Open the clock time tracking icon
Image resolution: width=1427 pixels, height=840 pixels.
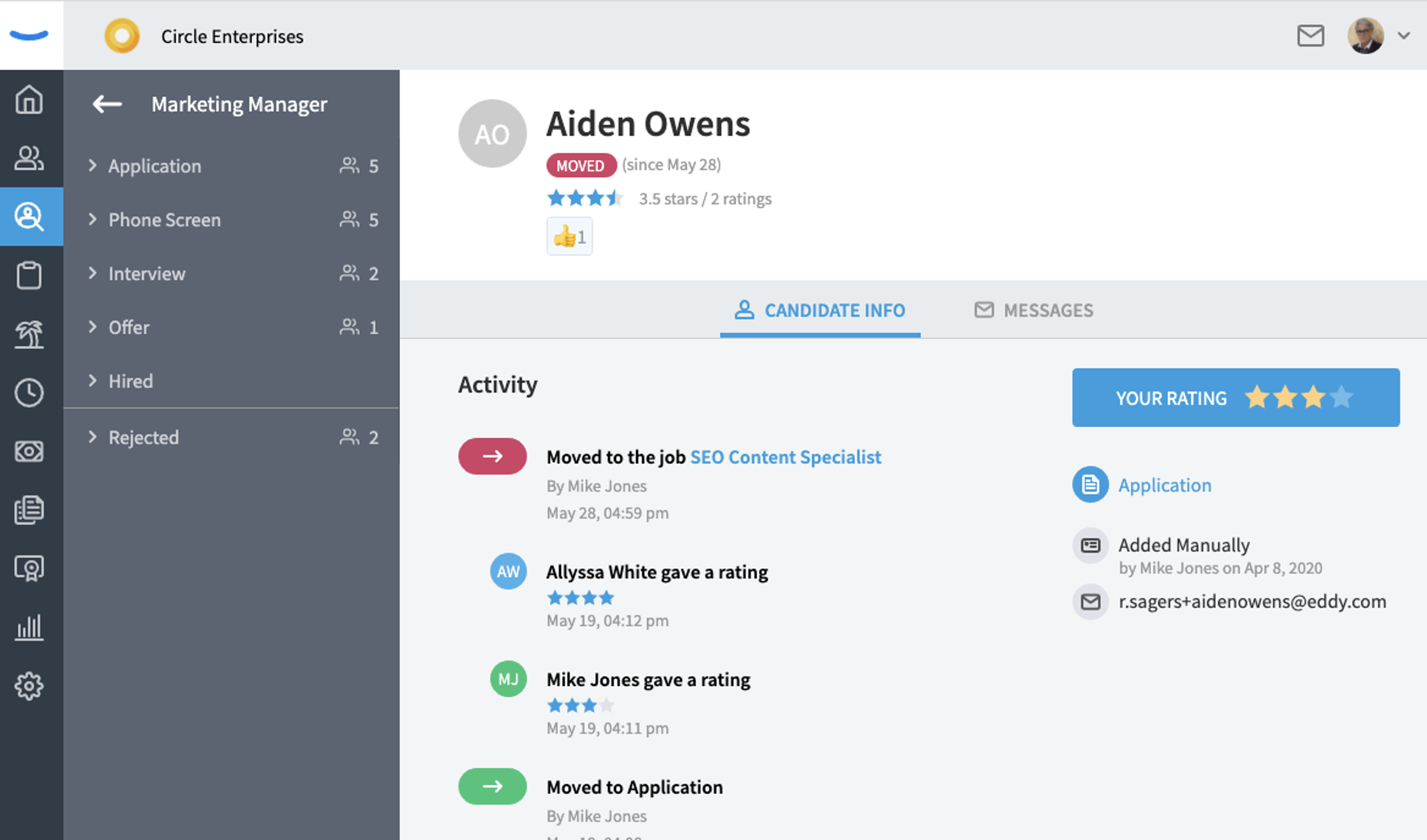tap(29, 393)
